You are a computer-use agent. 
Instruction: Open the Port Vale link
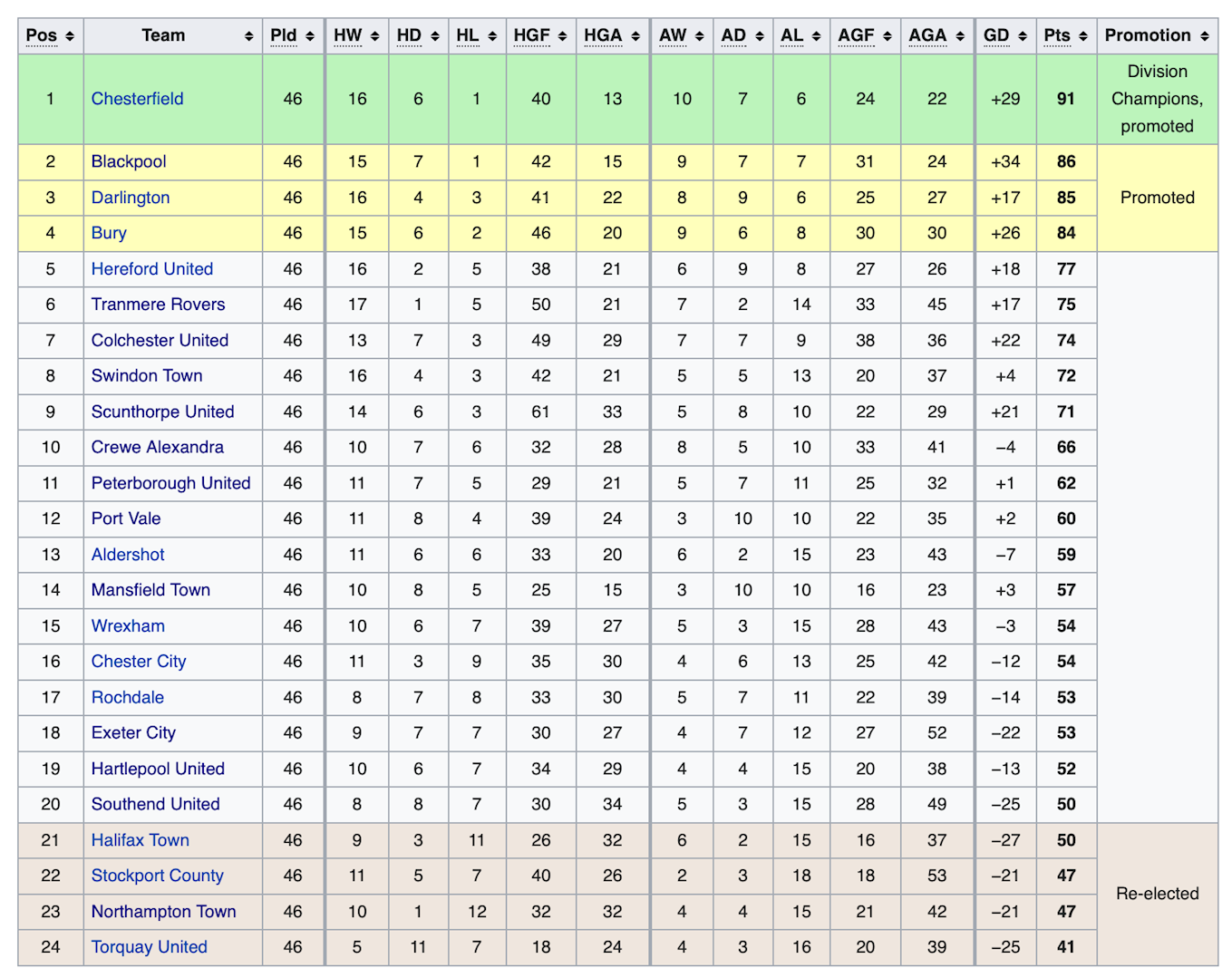[126, 518]
